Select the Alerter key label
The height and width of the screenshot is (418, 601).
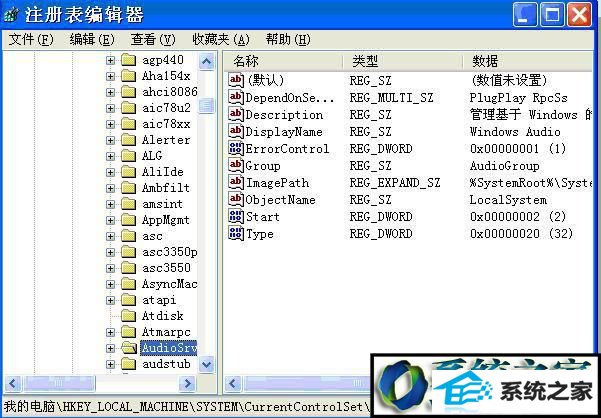166,140
